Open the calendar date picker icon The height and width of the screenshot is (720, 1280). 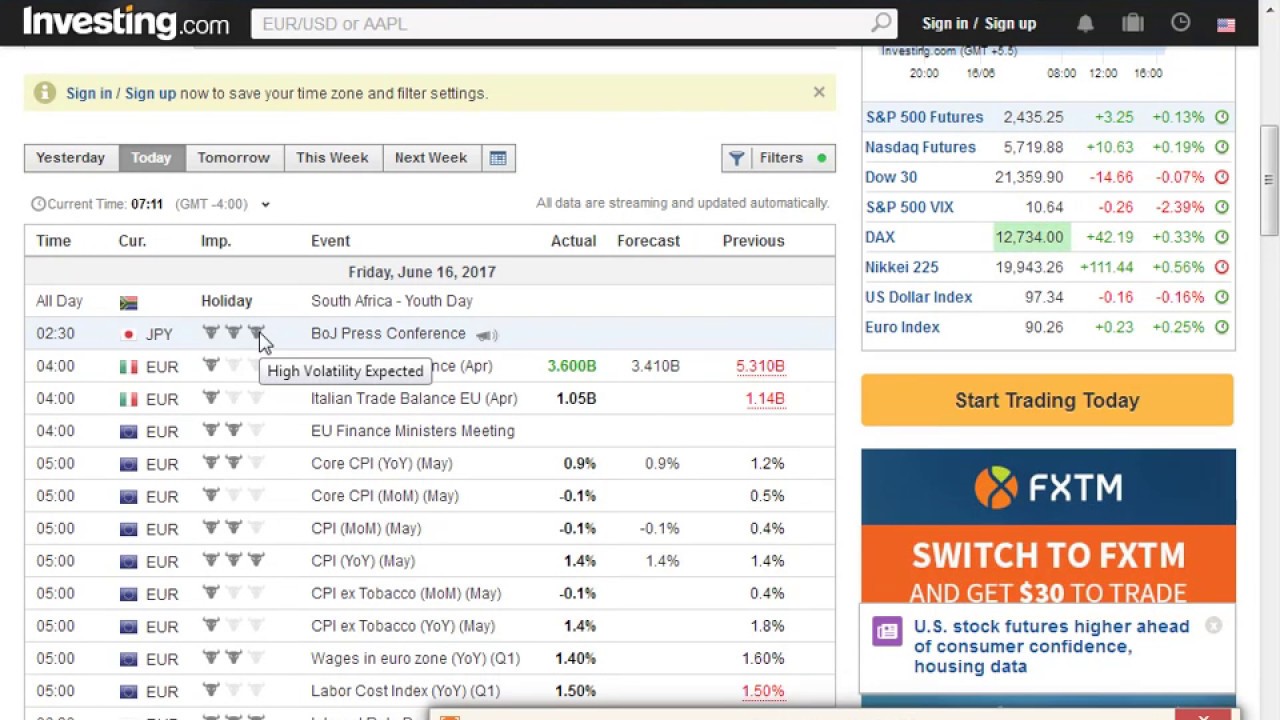[x=498, y=158]
